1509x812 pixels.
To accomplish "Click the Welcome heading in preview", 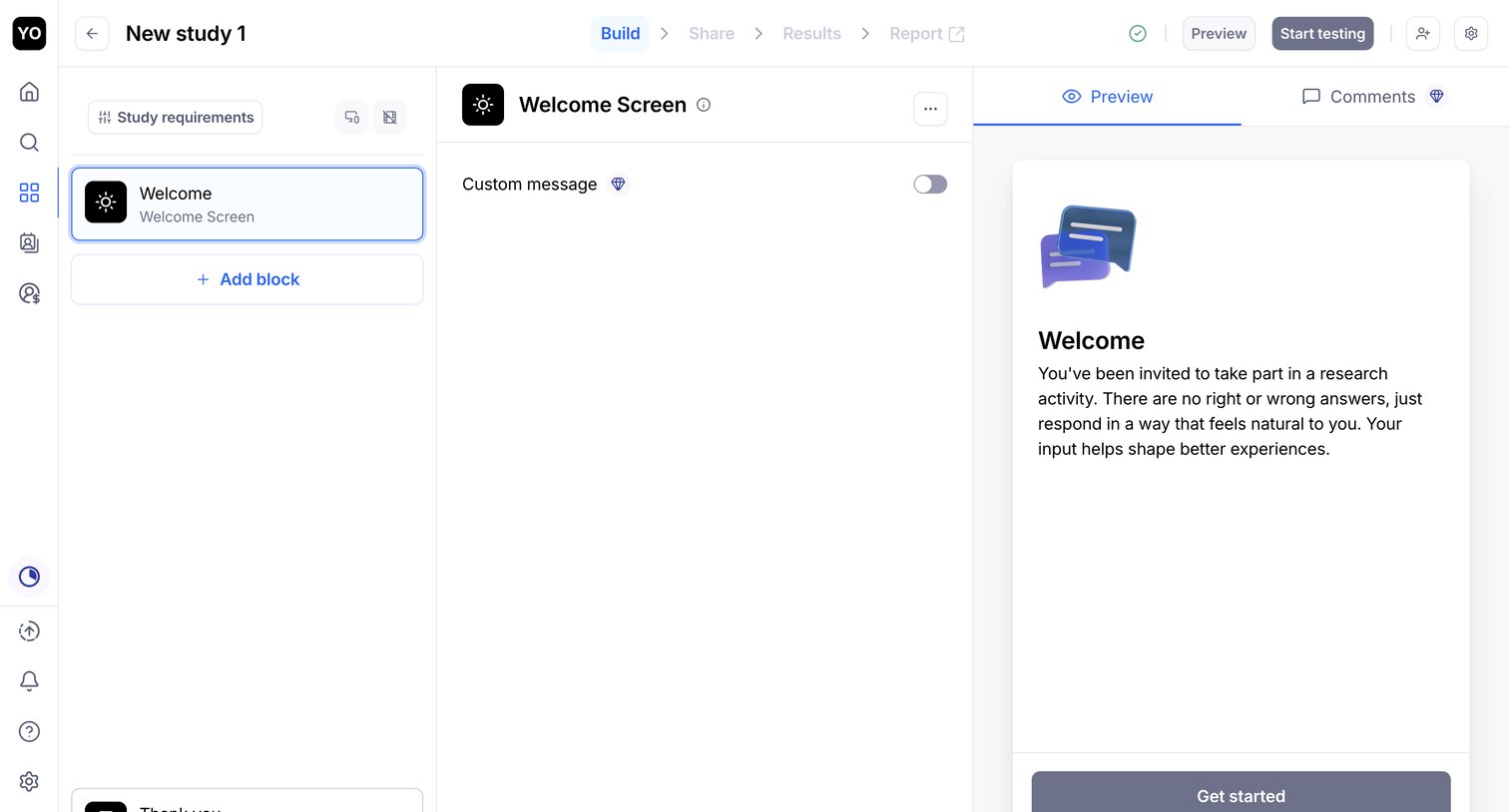I will pyautogui.click(x=1091, y=340).
